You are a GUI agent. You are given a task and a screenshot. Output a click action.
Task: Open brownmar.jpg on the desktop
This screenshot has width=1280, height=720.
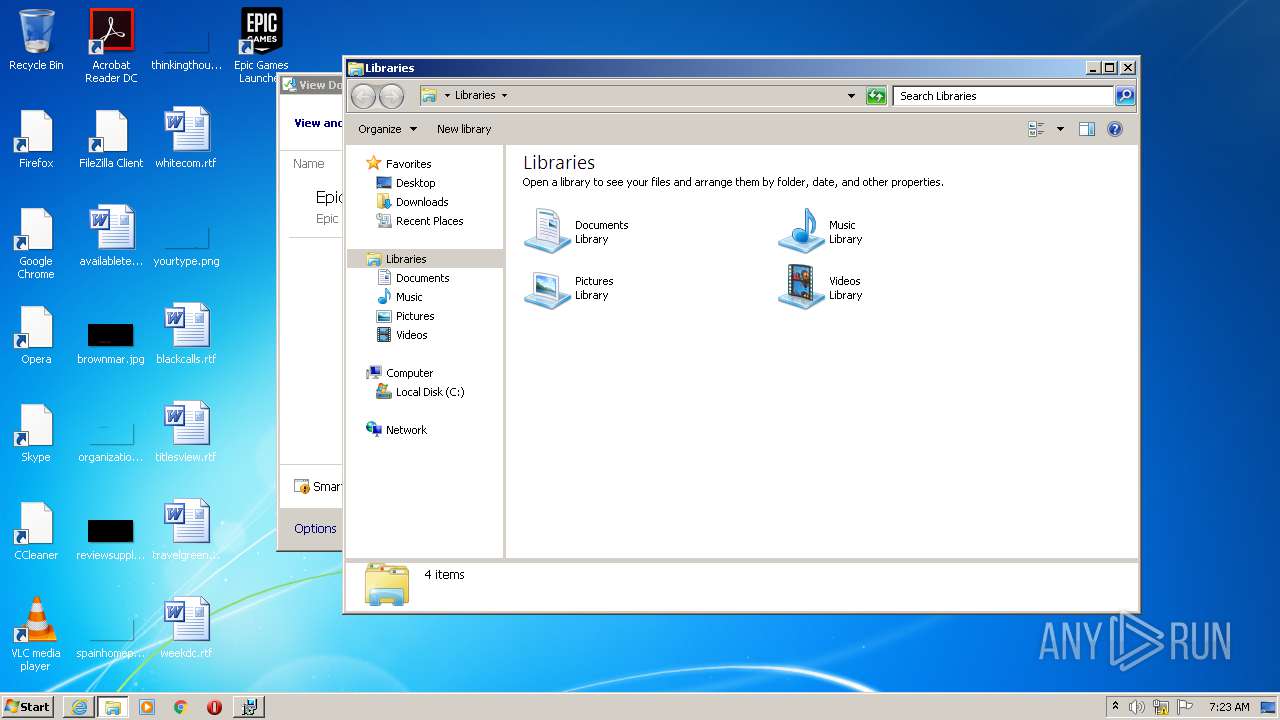click(111, 343)
